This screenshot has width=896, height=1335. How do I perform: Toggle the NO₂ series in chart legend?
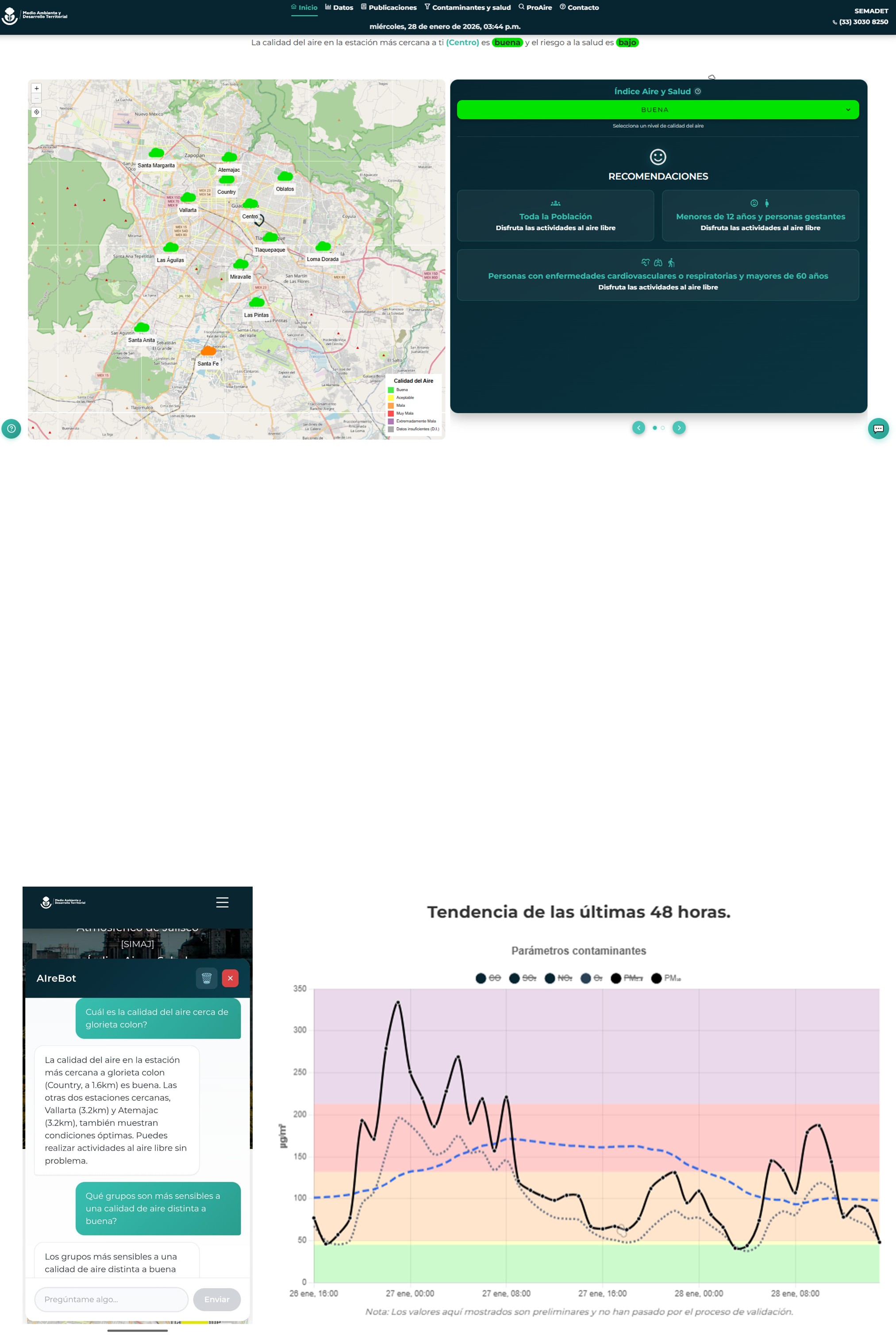[558, 978]
